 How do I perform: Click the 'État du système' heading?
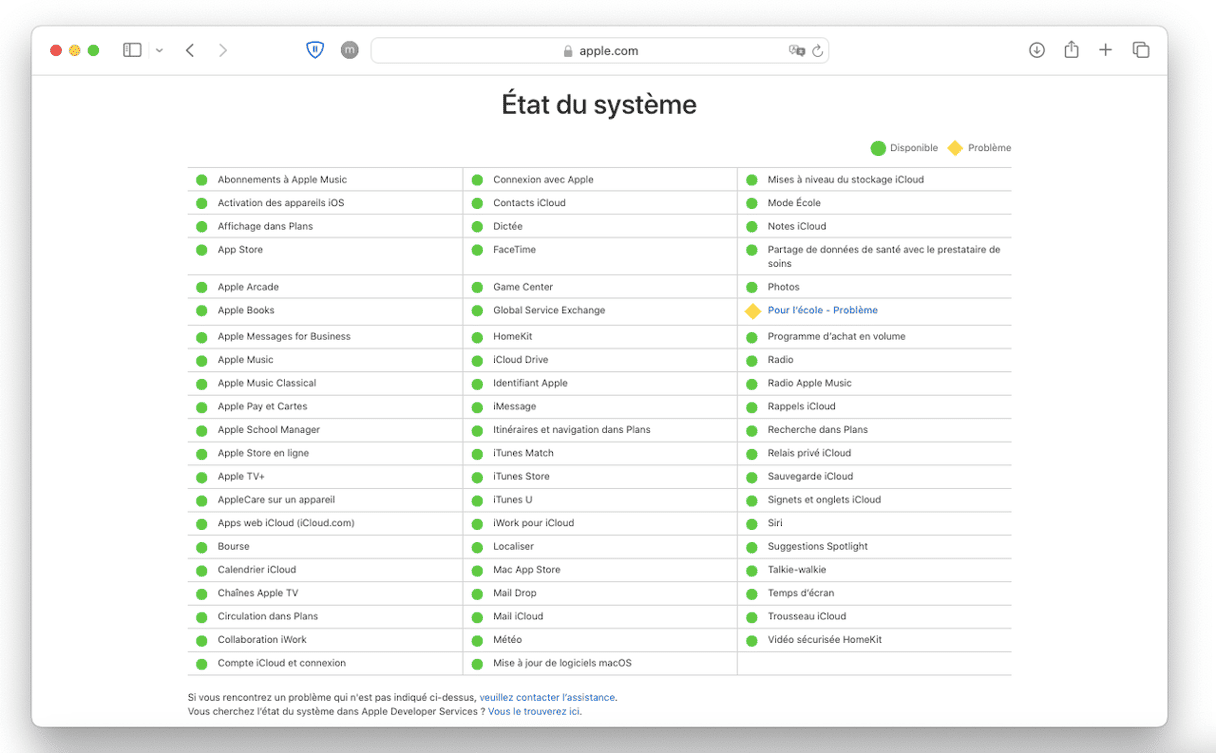click(599, 104)
